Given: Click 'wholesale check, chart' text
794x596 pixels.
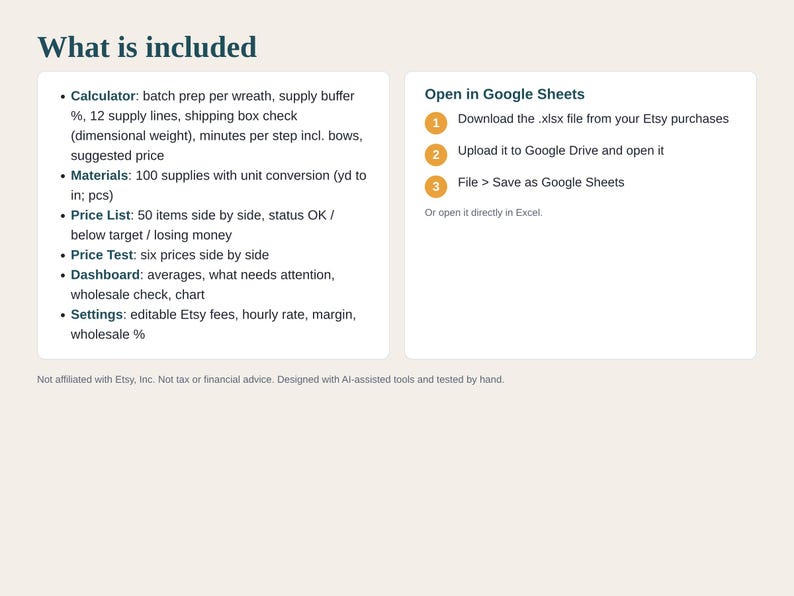Looking at the screenshot, I should click(x=138, y=295).
